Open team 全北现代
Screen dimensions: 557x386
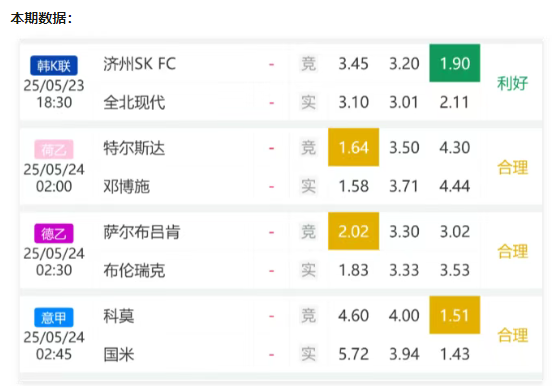(134, 103)
